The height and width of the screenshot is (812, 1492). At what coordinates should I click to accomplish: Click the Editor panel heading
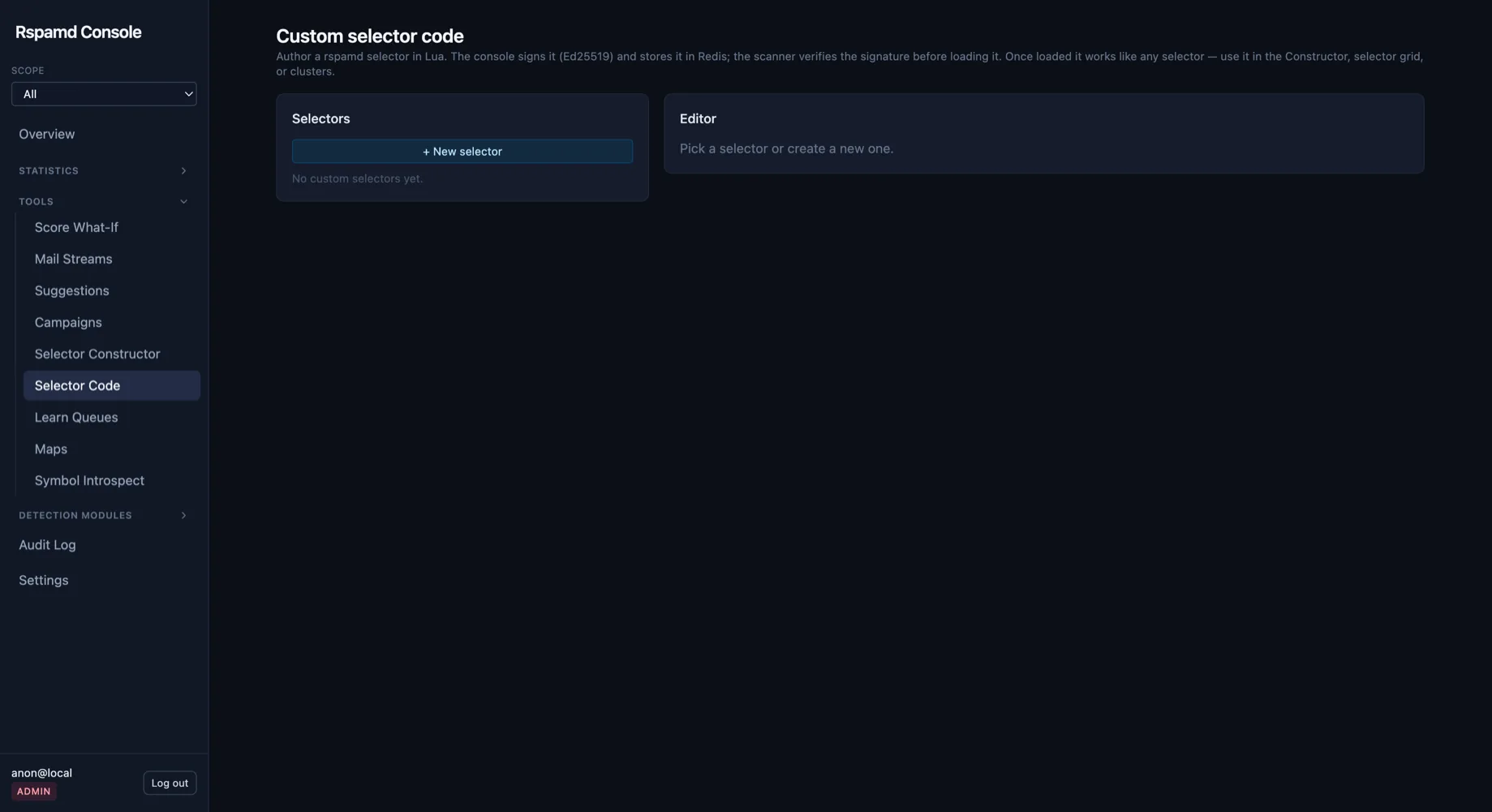tap(698, 119)
